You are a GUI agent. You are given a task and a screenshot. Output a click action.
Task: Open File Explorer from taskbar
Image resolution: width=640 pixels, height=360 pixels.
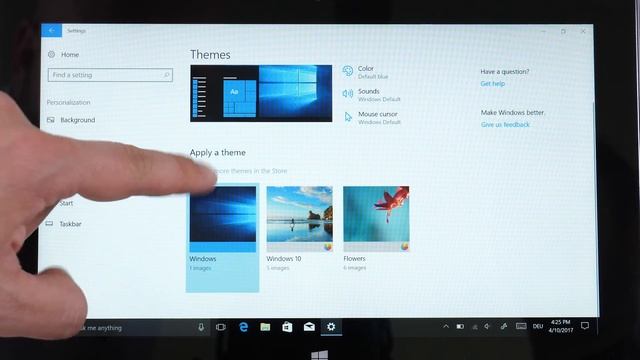click(265, 327)
